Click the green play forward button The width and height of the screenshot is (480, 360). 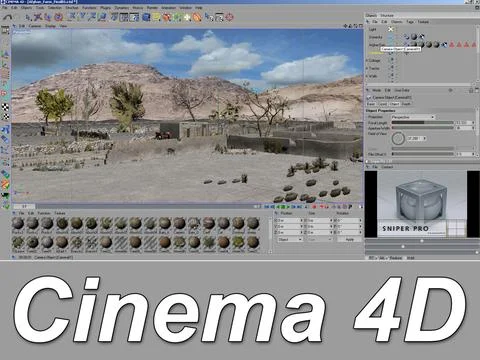(x=288, y=207)
